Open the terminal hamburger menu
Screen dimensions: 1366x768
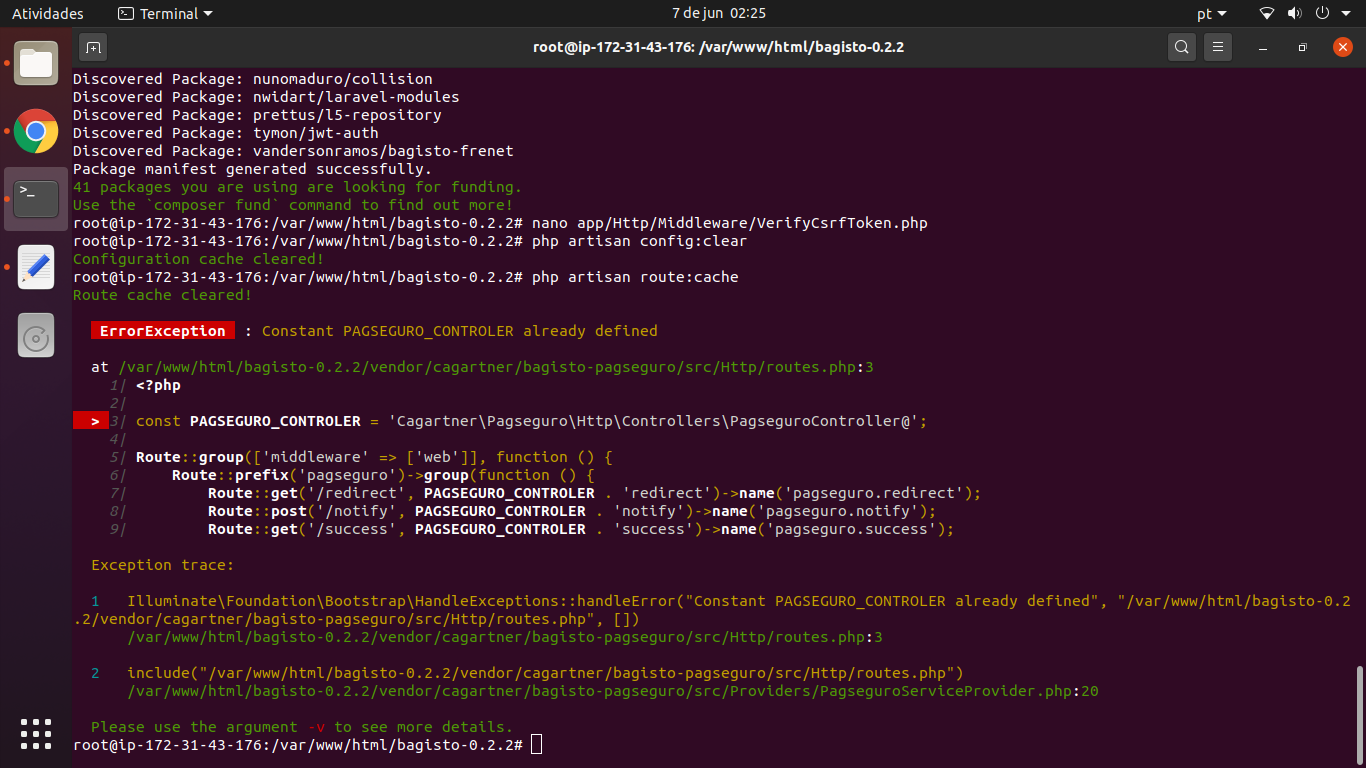(1217, 47)
